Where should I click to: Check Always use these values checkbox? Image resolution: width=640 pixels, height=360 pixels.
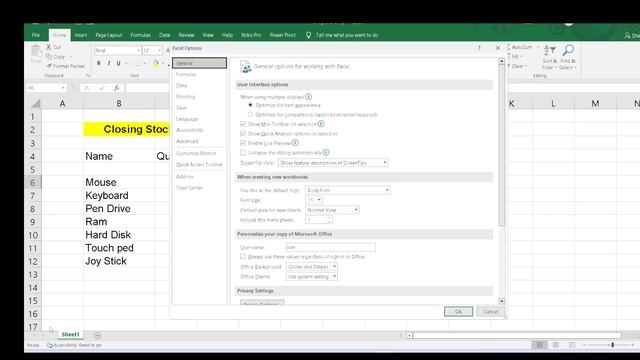[x=243, y=256]
